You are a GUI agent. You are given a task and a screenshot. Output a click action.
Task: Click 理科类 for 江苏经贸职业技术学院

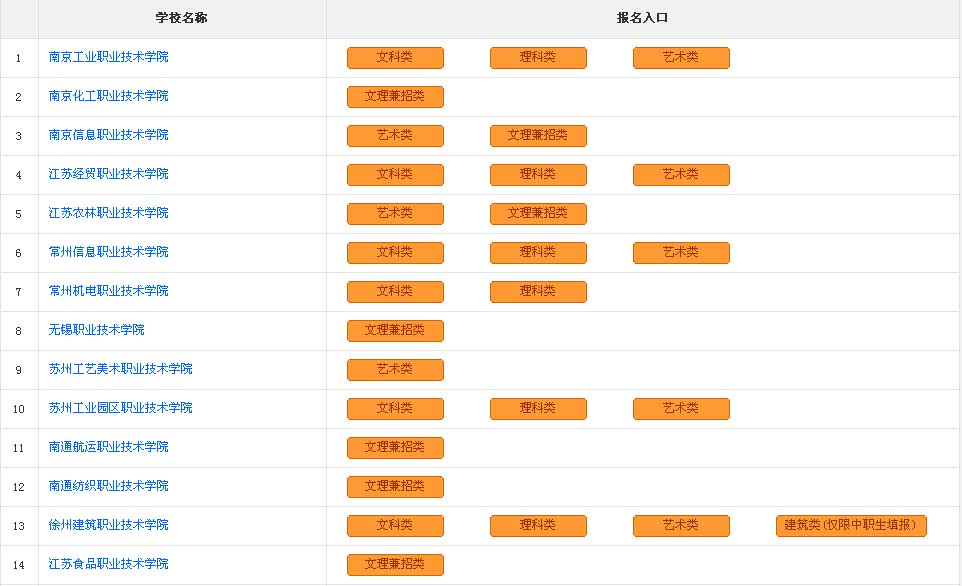pos(538,175)
